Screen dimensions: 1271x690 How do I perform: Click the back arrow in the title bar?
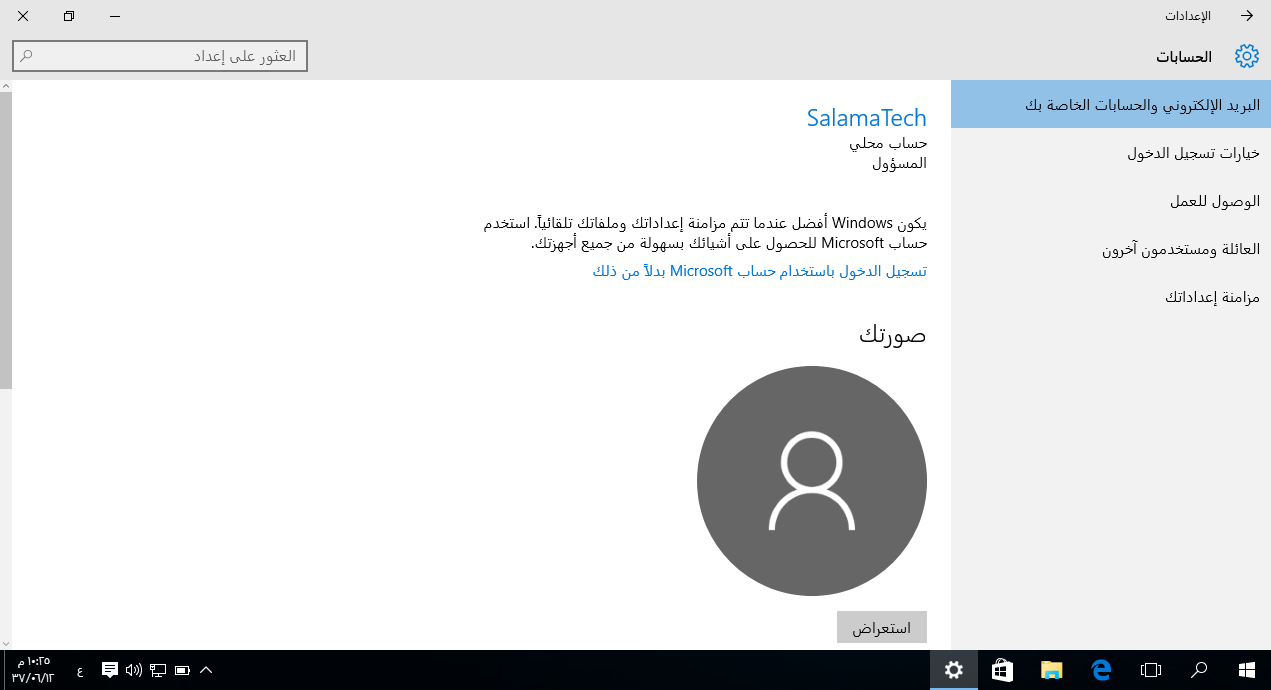tap(1247, 16)
